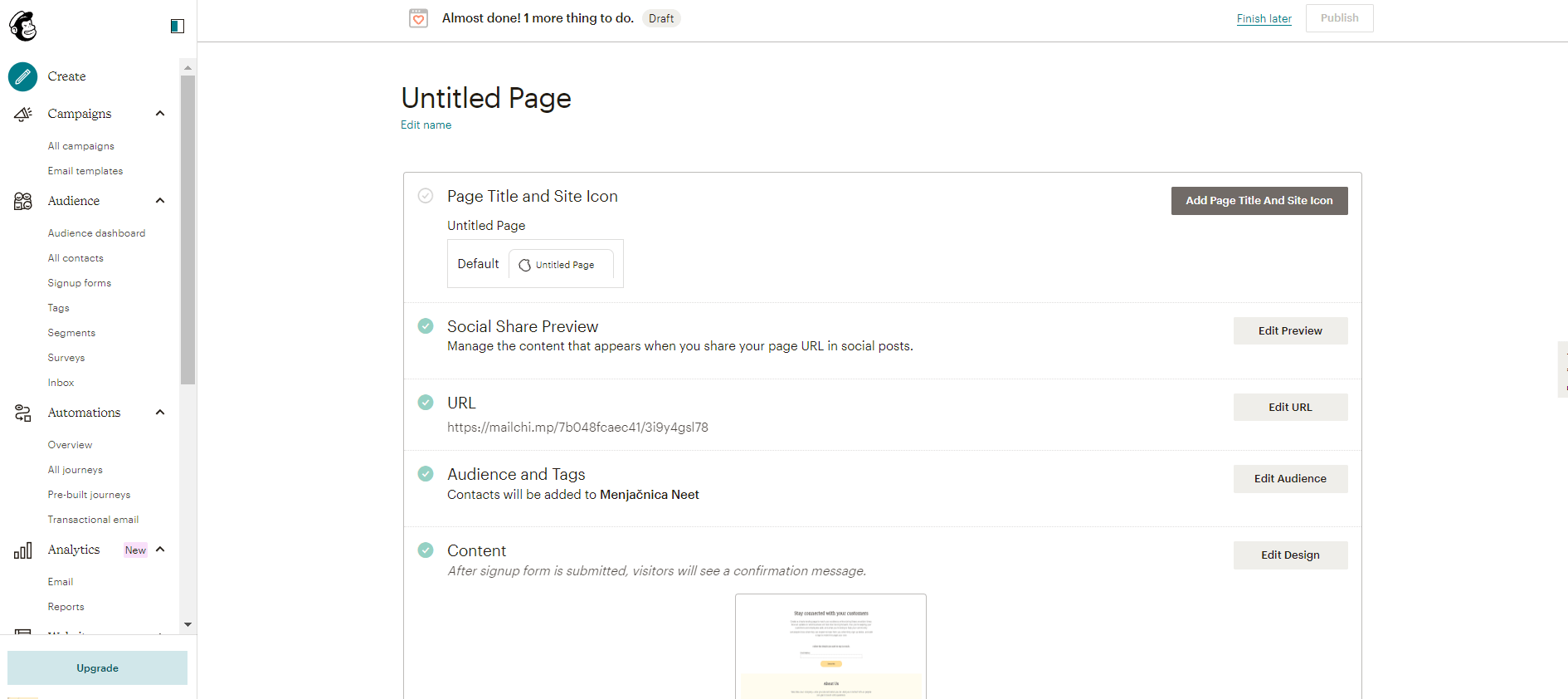Click the Automations journey icon
This screenshot has height=699, width=1568.
click(23, 413)
